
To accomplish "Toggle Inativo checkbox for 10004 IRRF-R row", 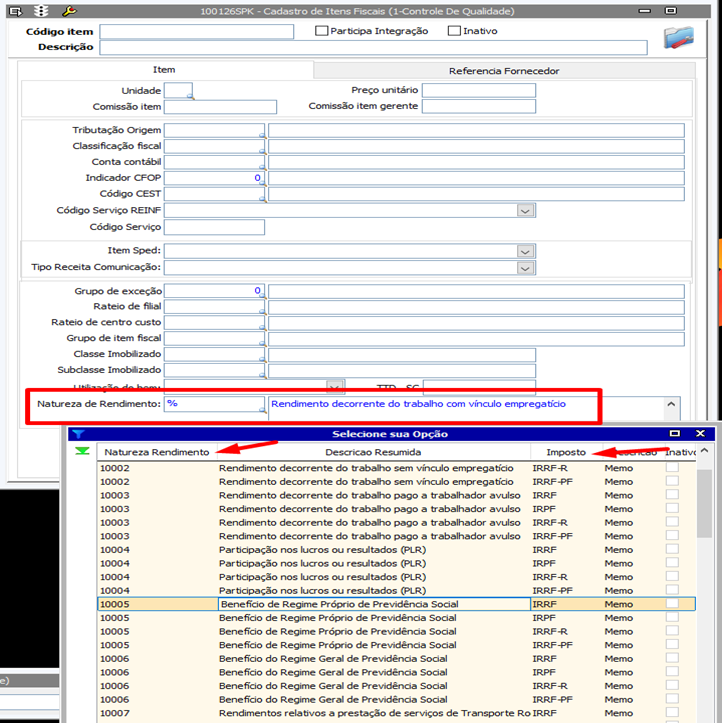I will point(672,576).
